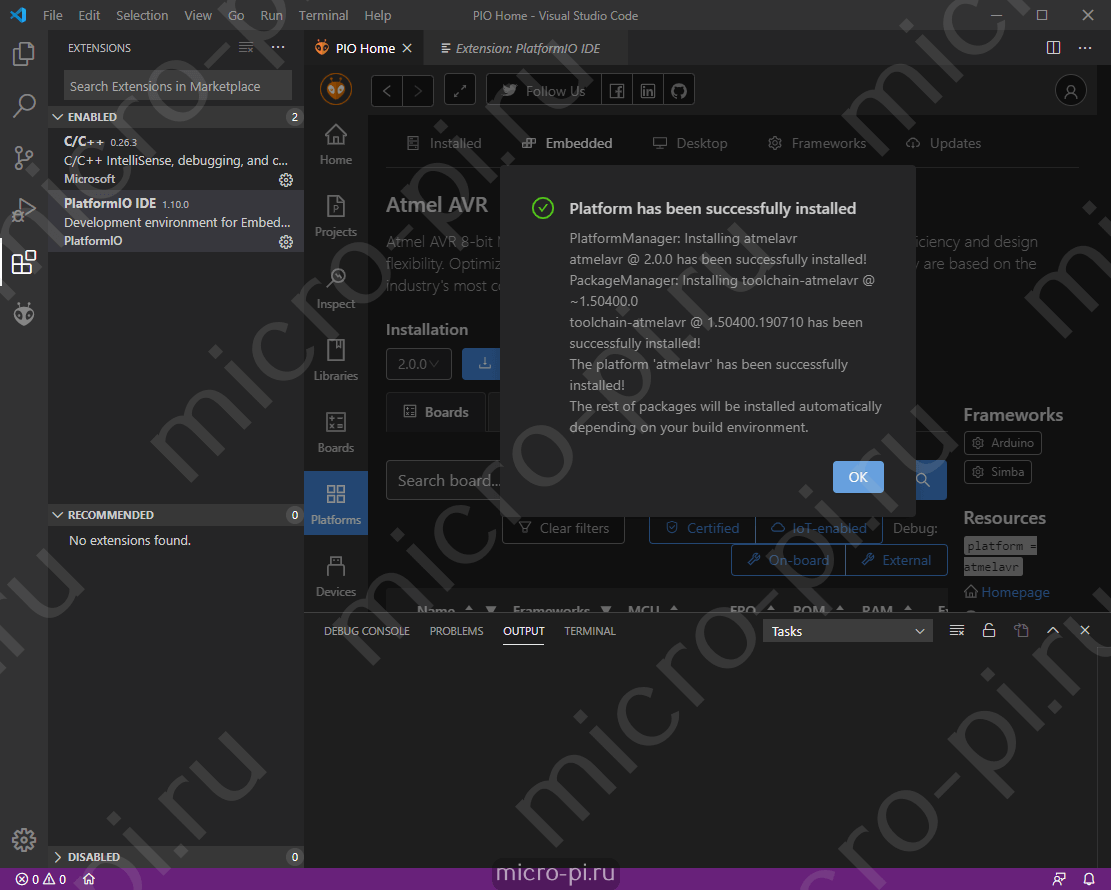1111x890 pixels.
Task: Open the PlatformIO alien icon in activity bar
Action: 23,314
